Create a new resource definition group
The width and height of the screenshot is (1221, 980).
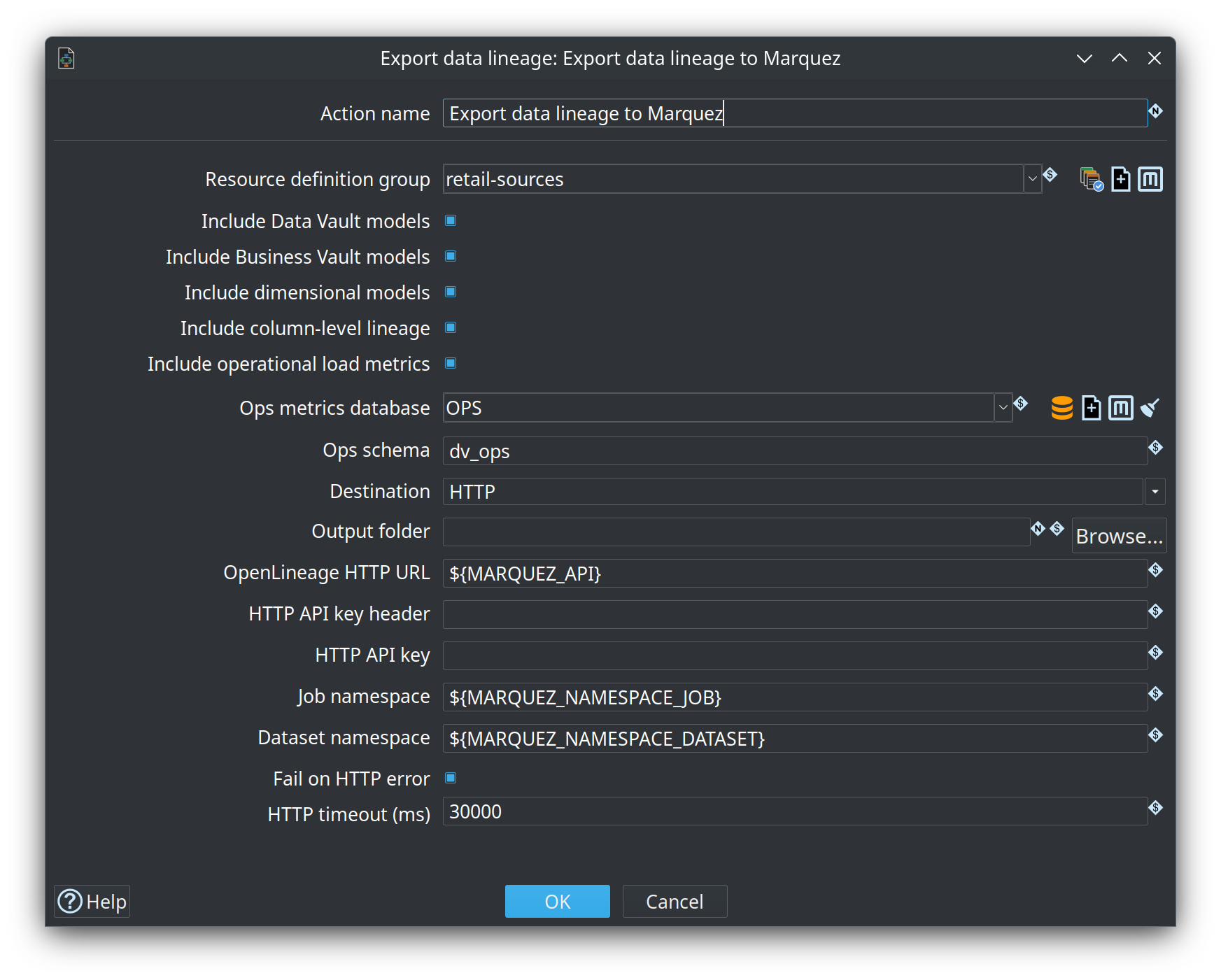1121,179
